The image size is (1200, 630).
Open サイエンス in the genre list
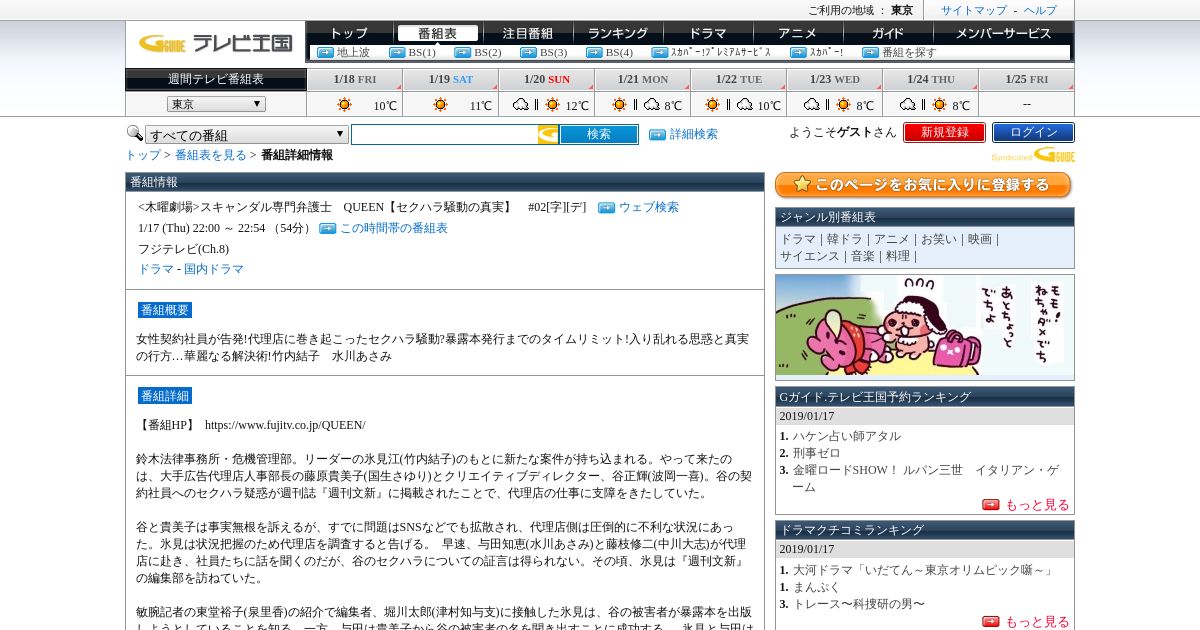[x=810, y=256]
